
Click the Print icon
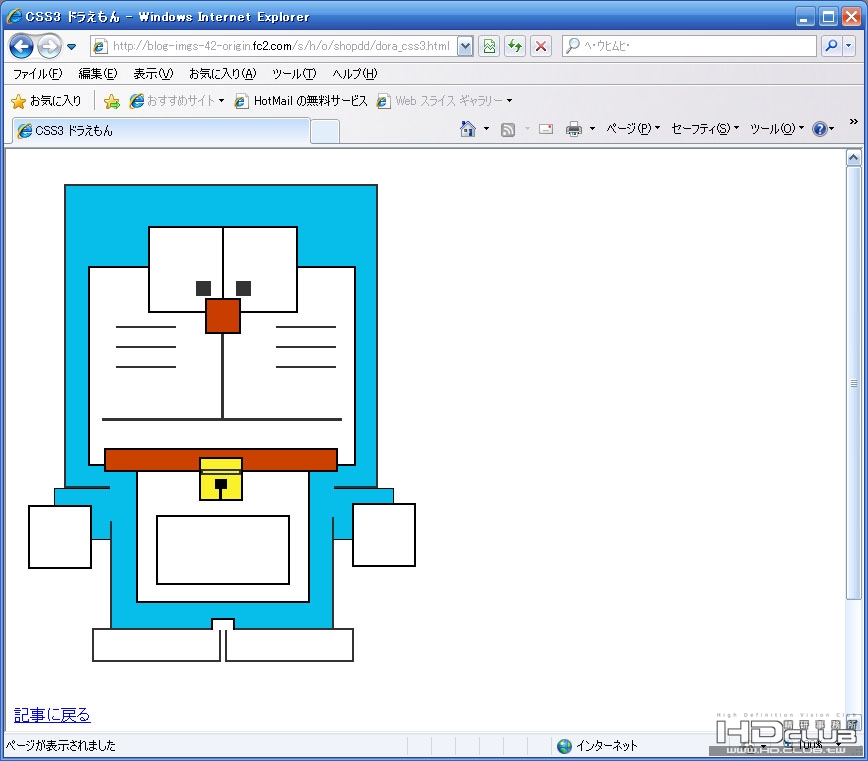574,130
